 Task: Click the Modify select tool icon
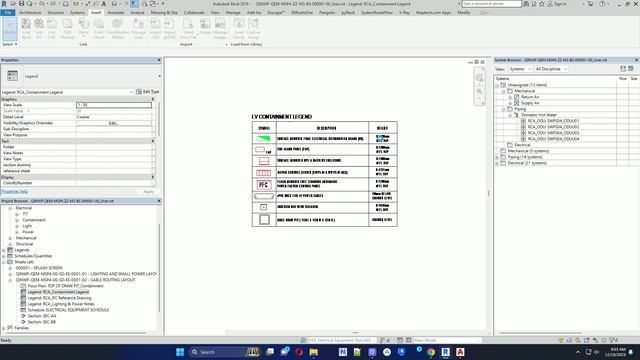(10, 29)
